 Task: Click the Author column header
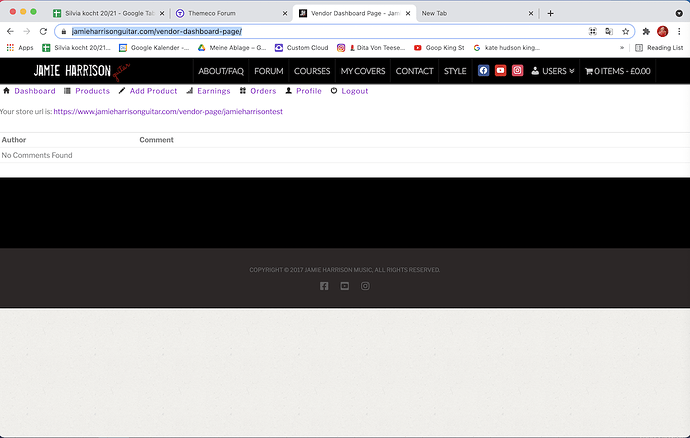[x=14, y=140]
